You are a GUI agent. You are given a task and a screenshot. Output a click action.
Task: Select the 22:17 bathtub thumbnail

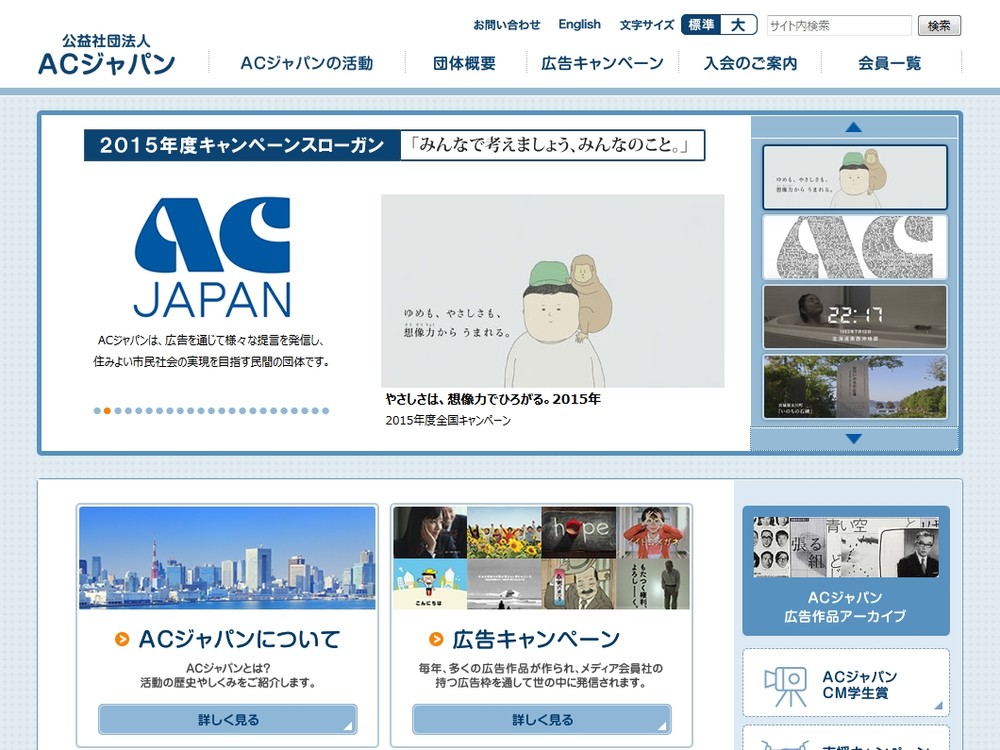tap(854, 317)
